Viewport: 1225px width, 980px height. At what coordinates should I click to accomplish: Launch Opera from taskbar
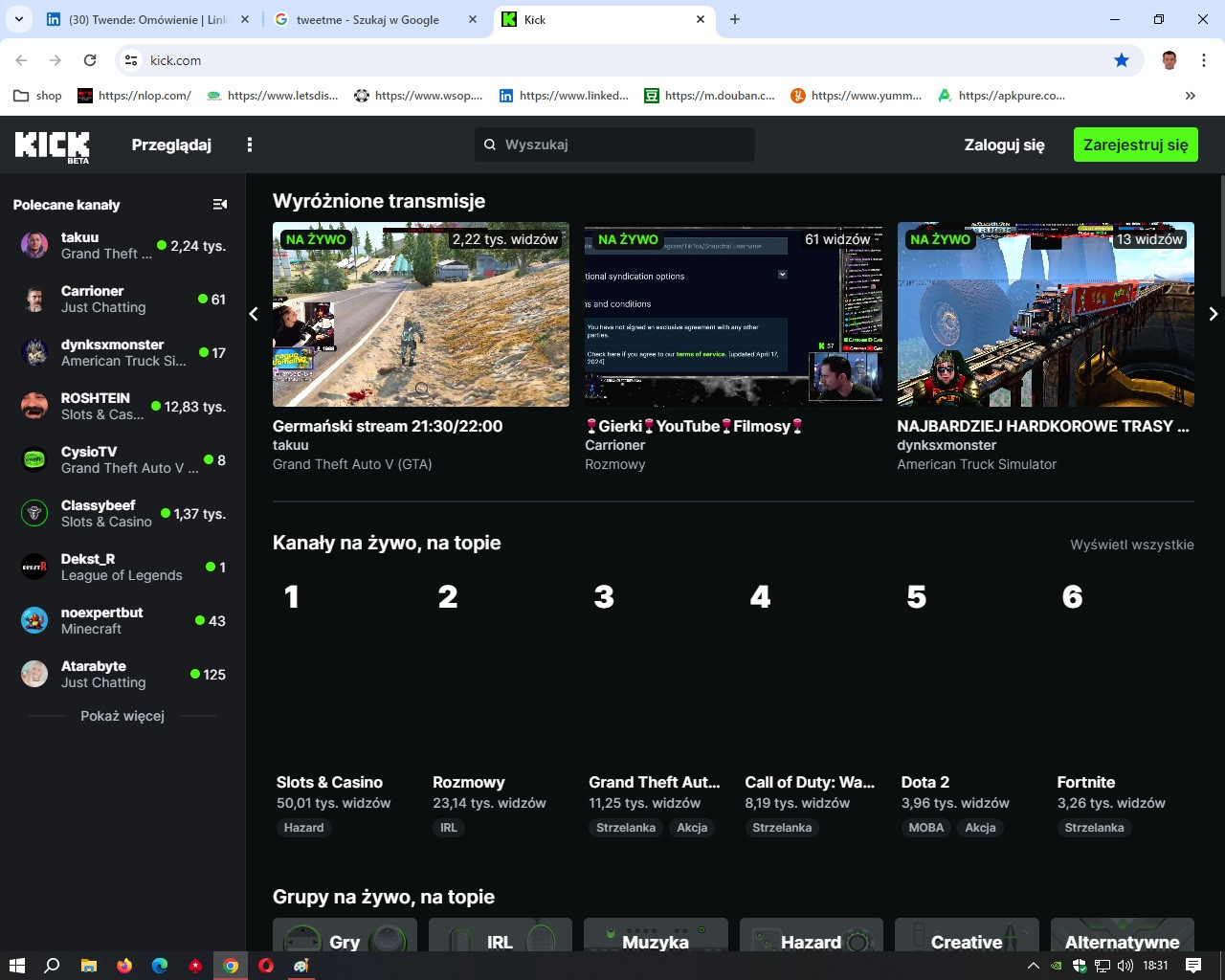[x=266, y=966]
